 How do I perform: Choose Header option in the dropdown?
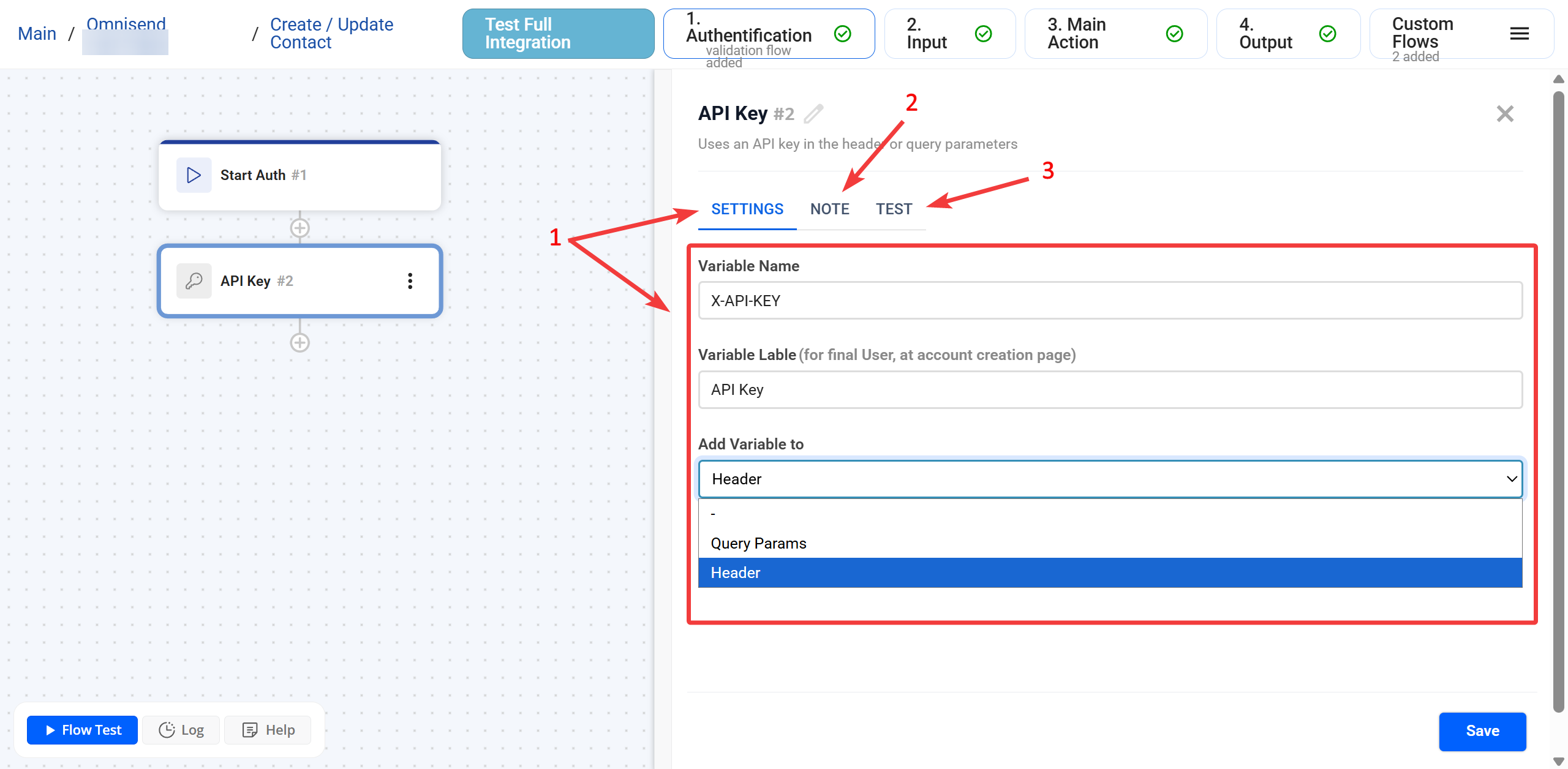pos(736,572)
